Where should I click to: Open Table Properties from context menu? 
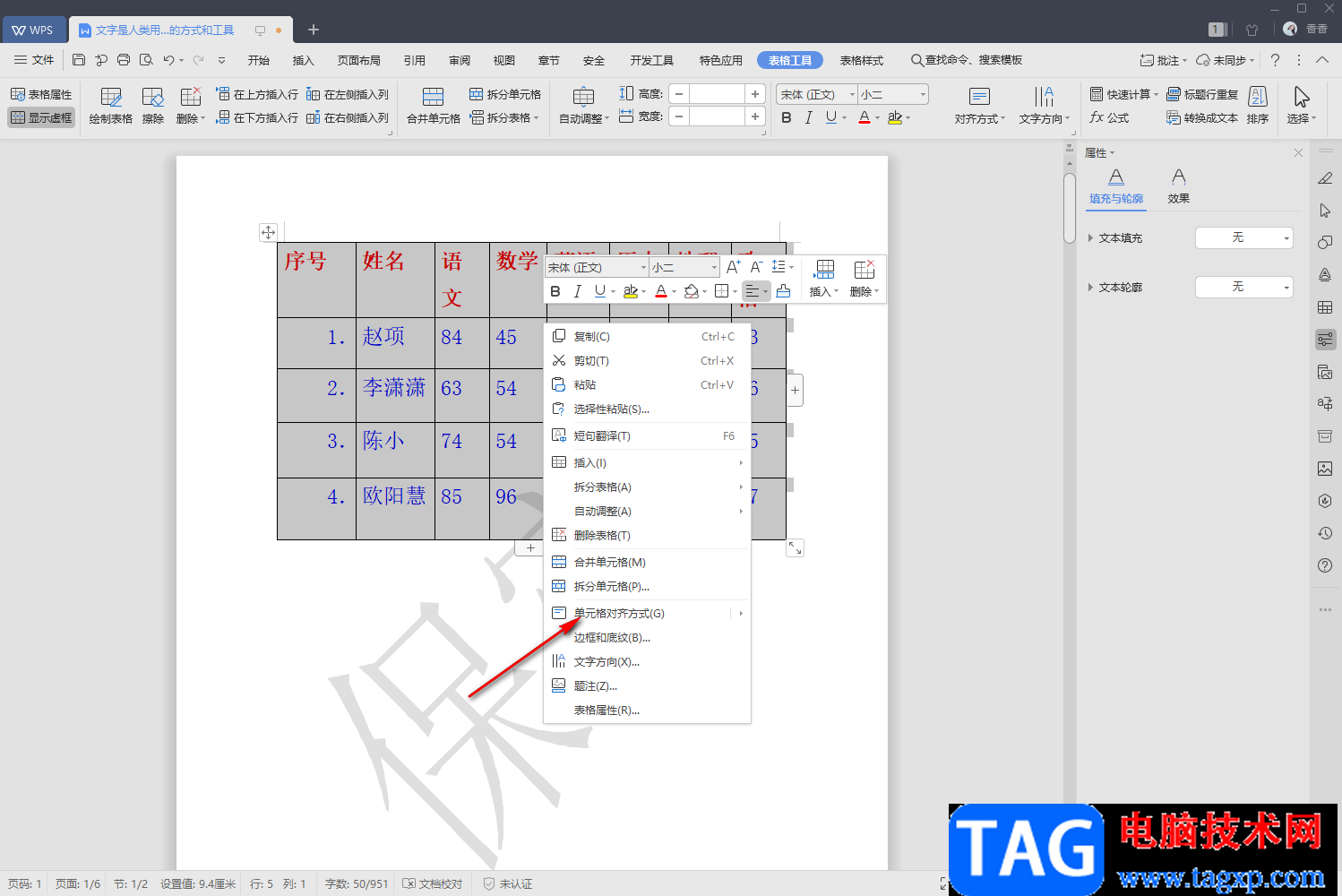(647, 710)
